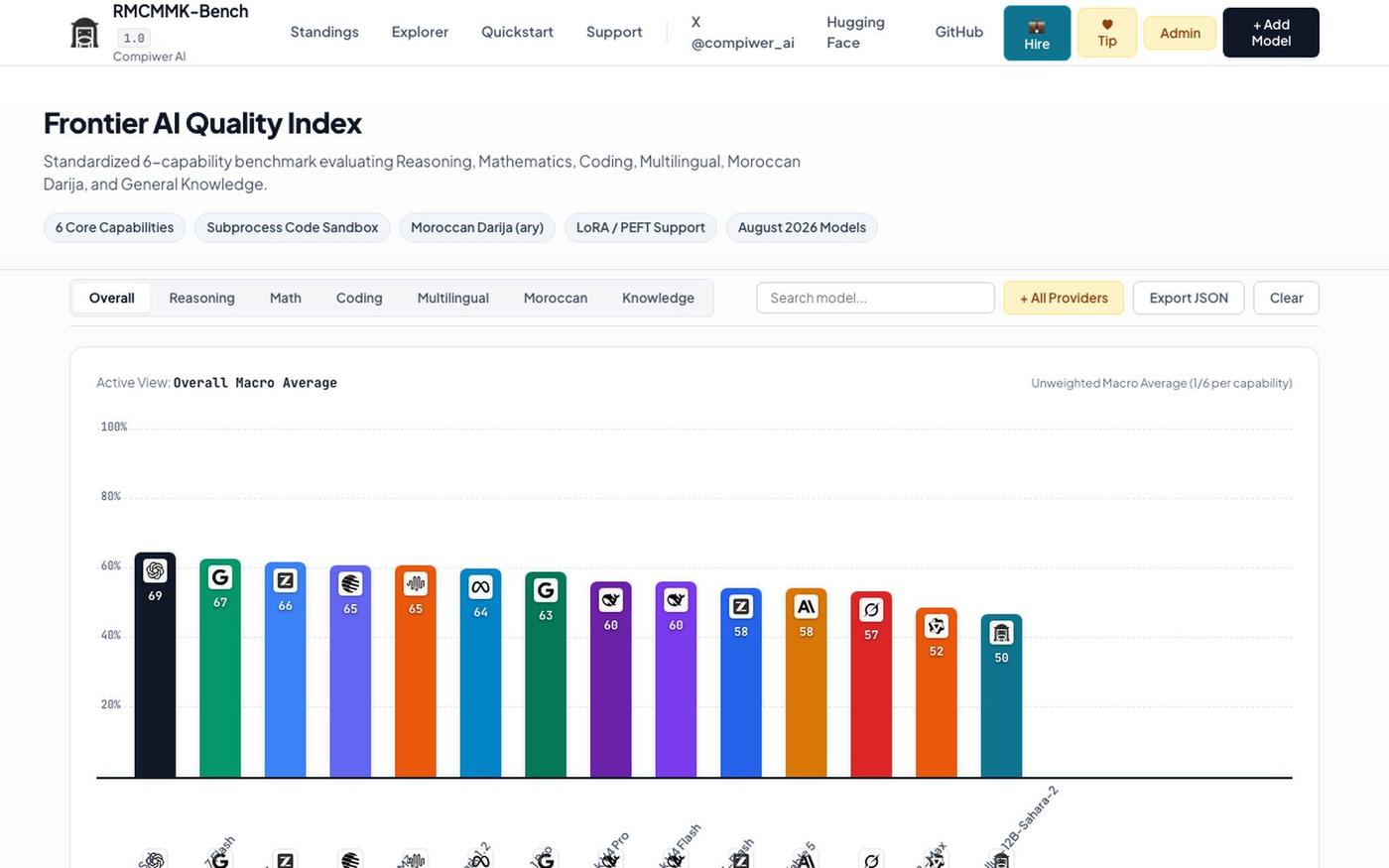The height and width of the screenshot is (868, 1389).
Task: Click the Tip button
Action: coord(1107,33)
